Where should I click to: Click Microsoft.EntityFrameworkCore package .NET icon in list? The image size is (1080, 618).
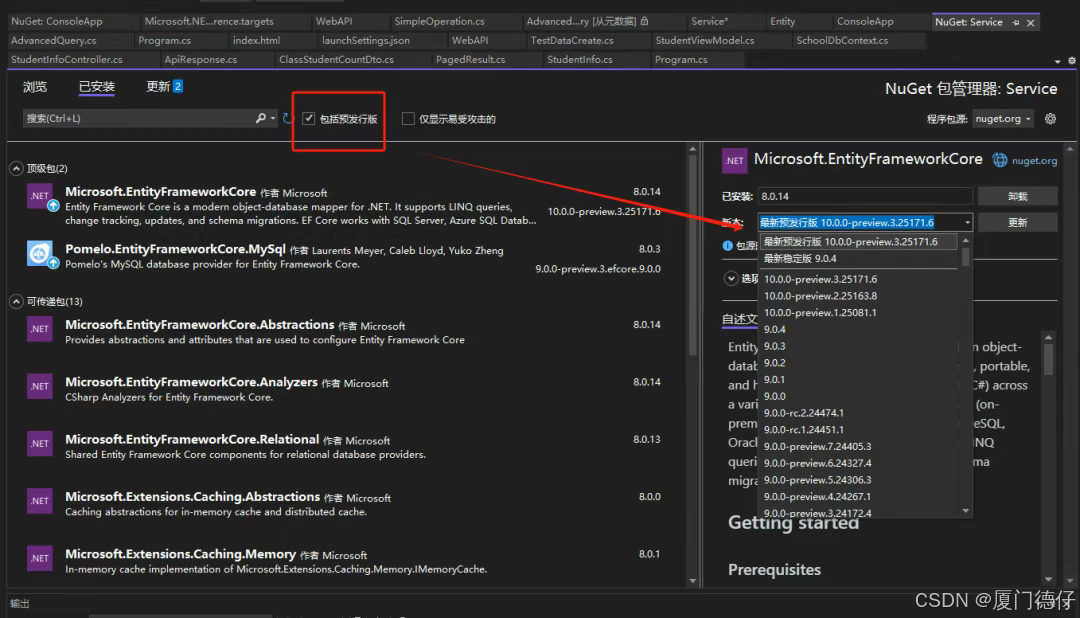tap(40, 196)
